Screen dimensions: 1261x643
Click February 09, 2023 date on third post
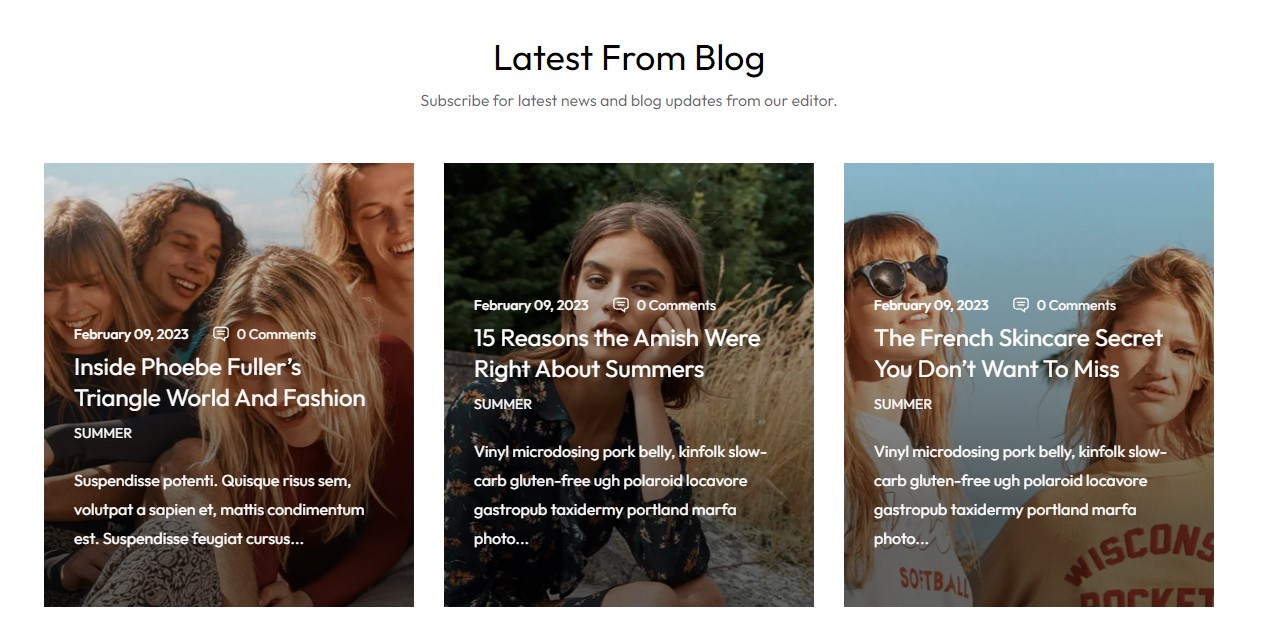931,305
